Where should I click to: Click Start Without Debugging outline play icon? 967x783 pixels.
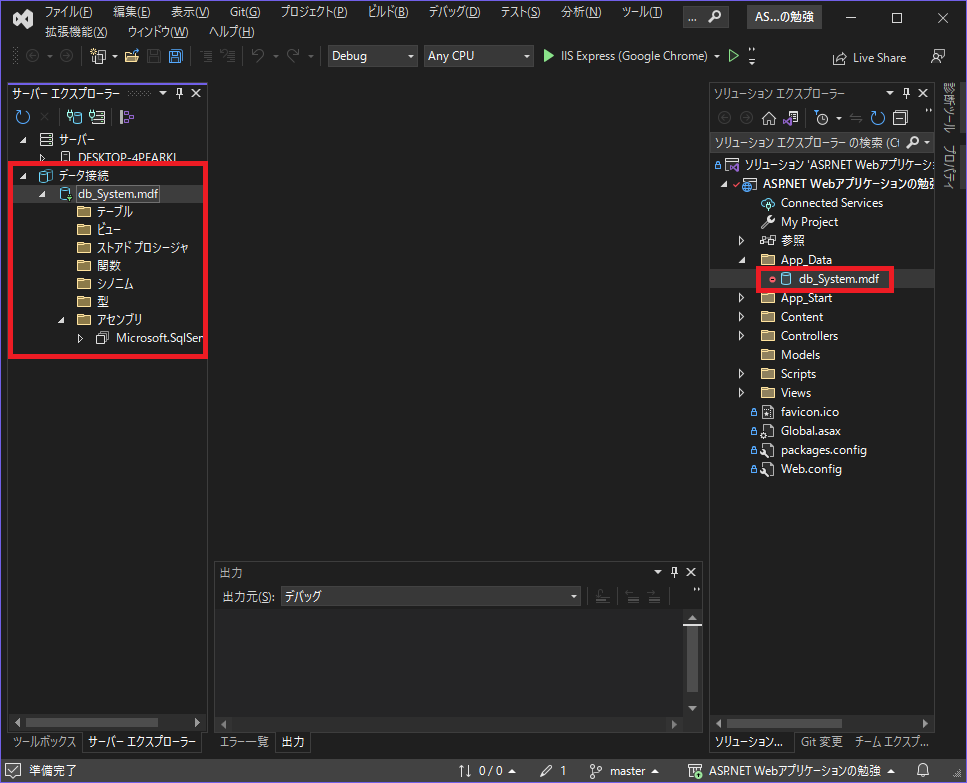(x=733, y=56)
